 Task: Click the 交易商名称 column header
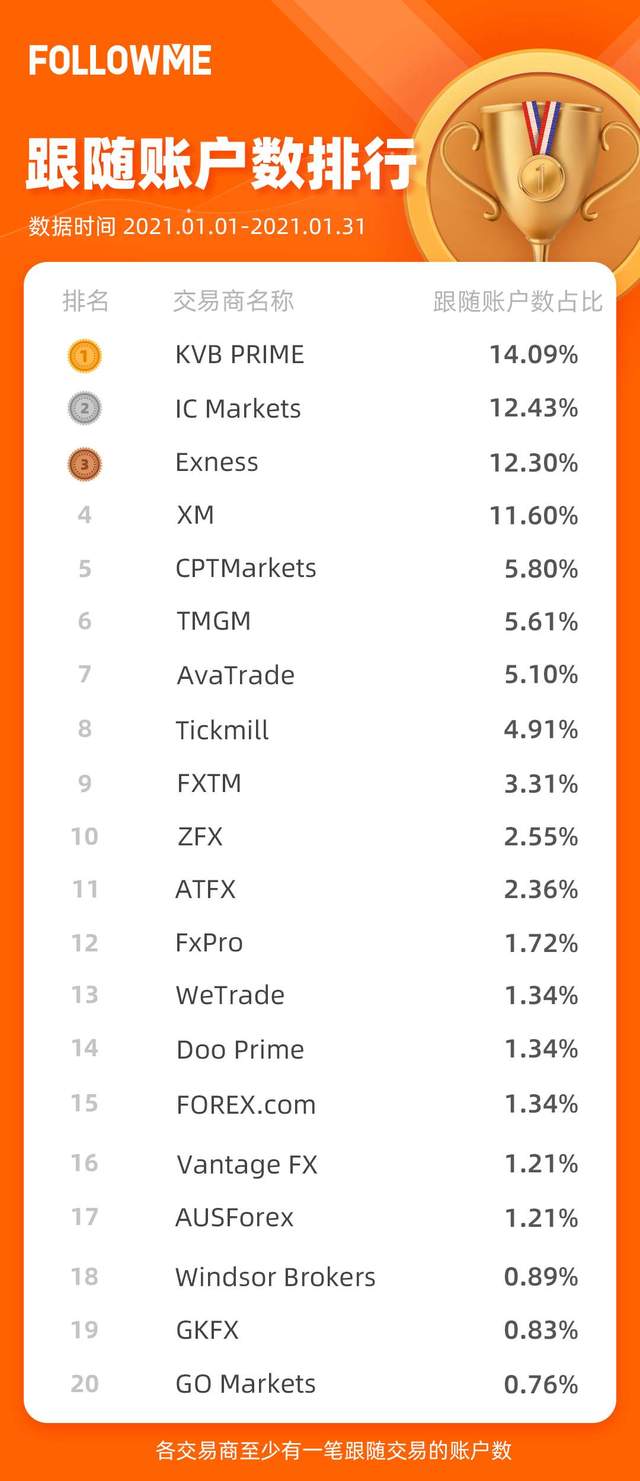point(234,301)
